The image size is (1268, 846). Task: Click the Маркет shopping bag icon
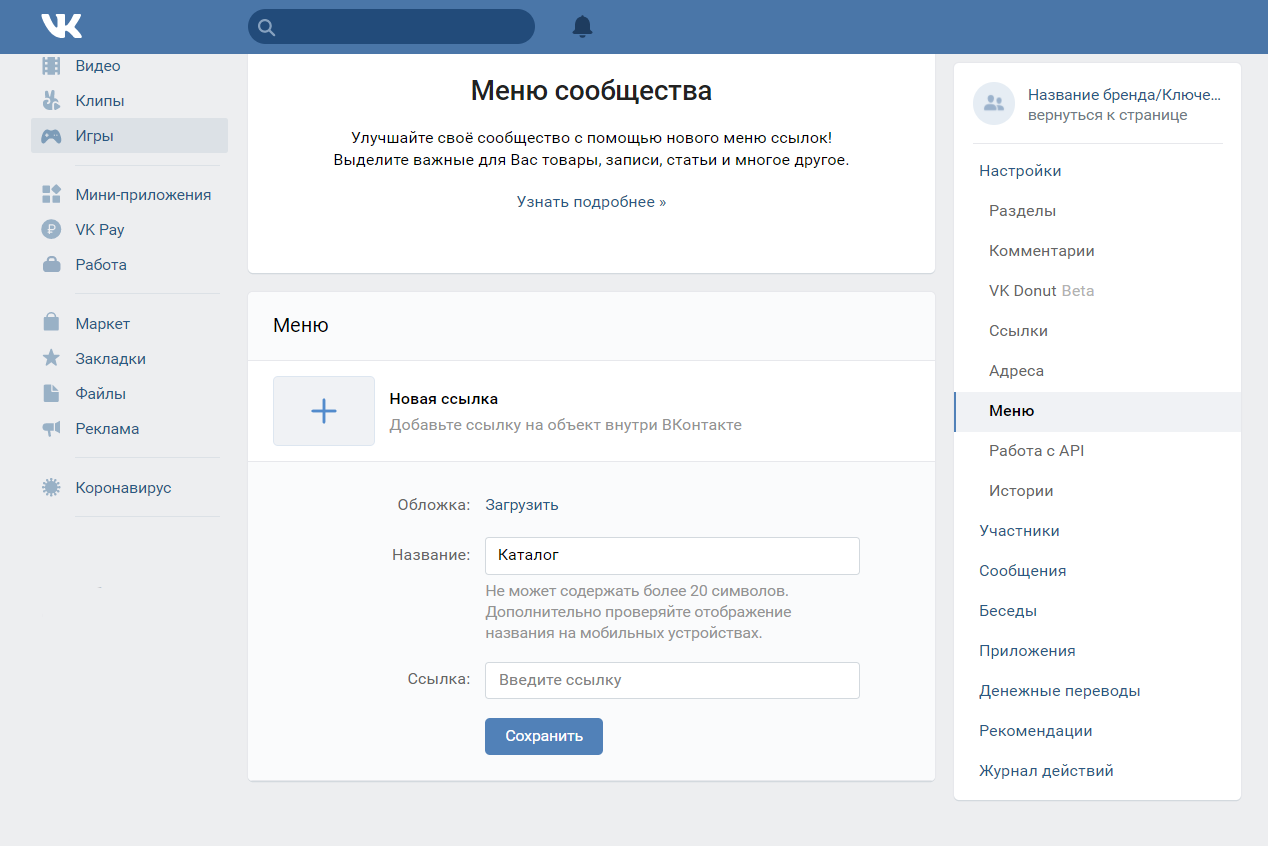point(51,324)
